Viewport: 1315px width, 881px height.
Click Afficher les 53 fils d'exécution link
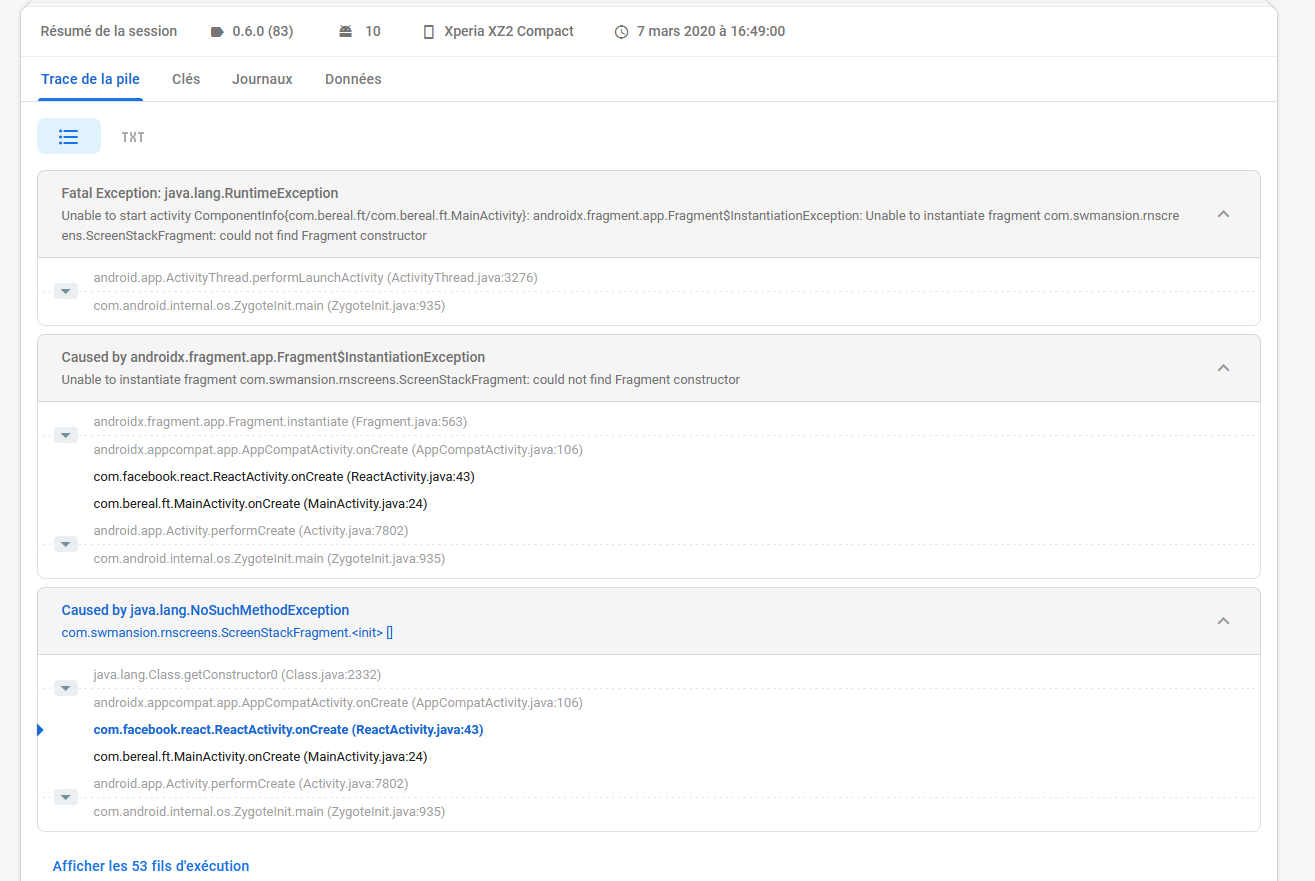151,866
